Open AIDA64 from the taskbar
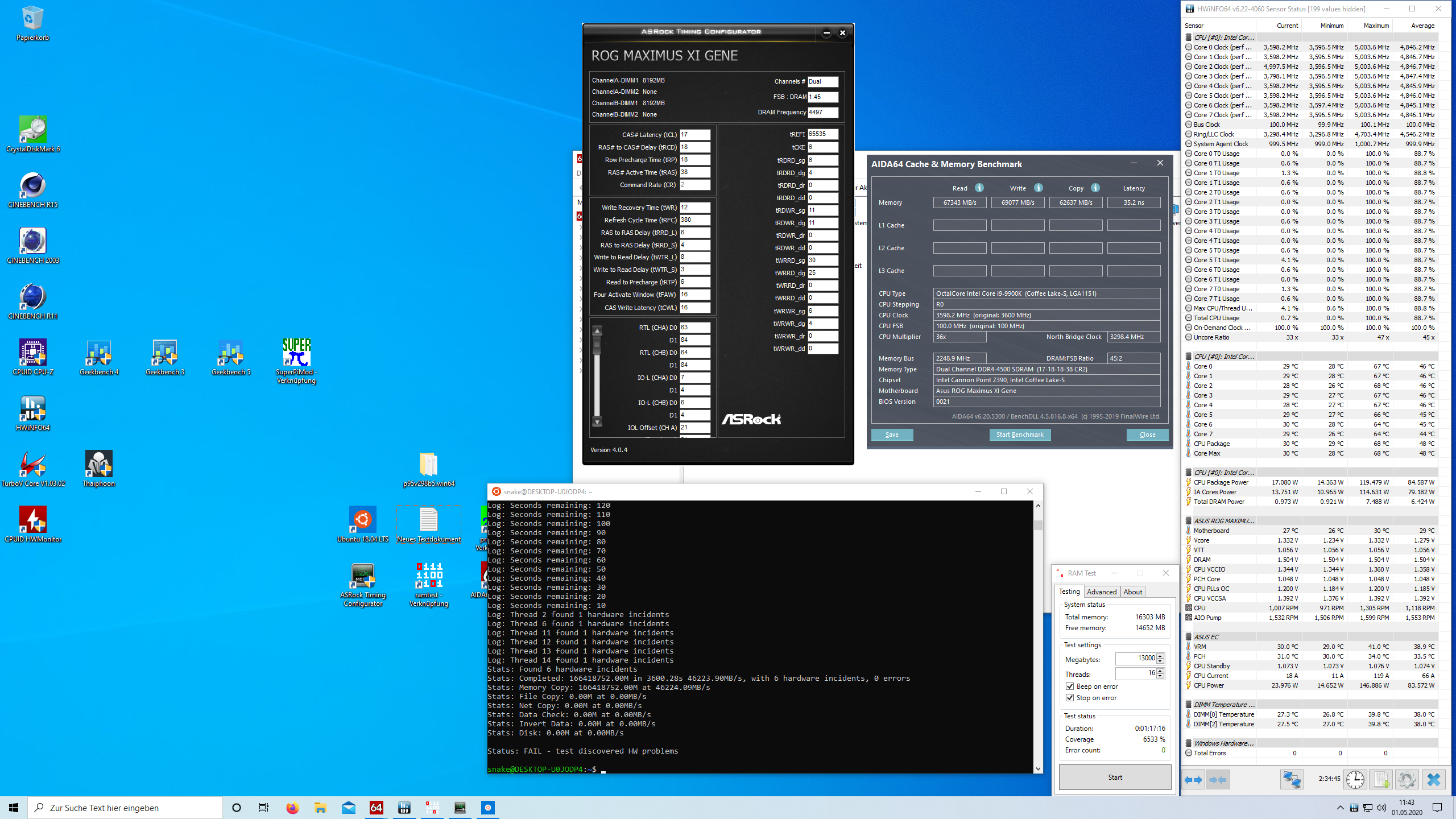The height and width of the screenshot is (819, 1456). 376,808
